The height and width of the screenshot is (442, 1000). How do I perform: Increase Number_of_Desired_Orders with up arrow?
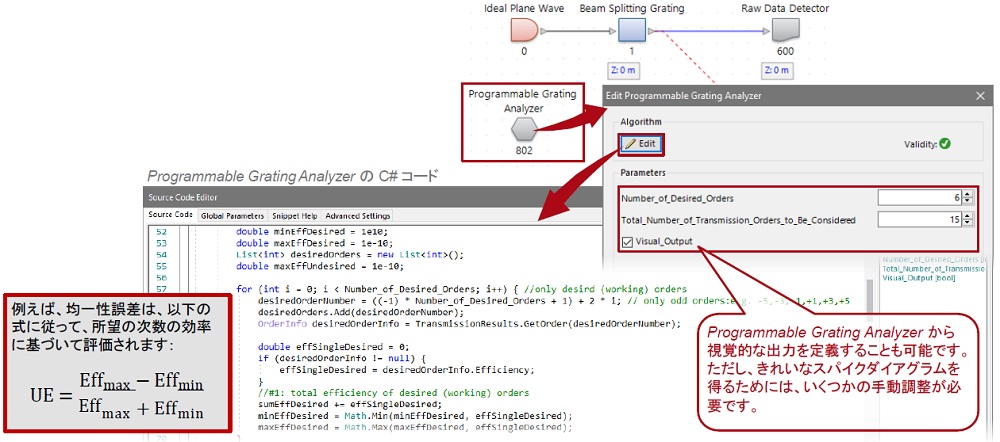(968, 195)
